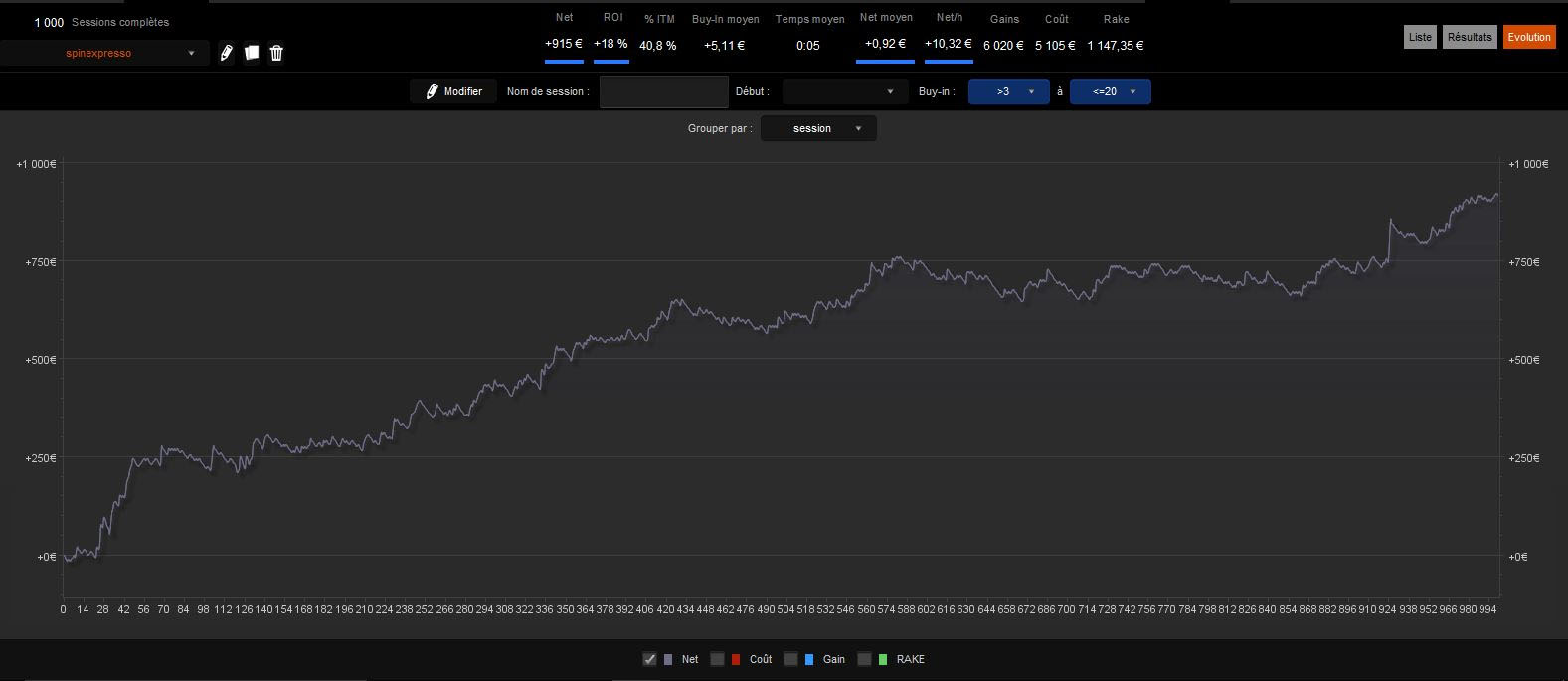1568x681 pixels.
Task: Click the copy pages icon beside spinexpresso
Action: pos(252,53)
